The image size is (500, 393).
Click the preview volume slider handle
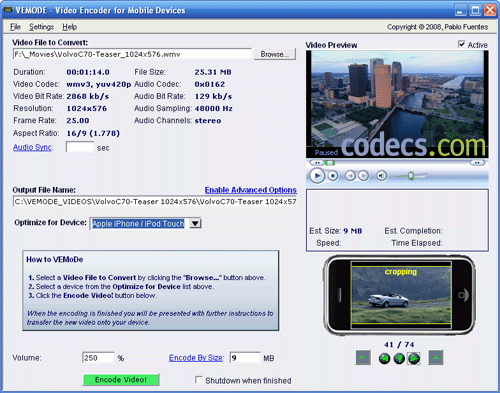click(411, 175)
